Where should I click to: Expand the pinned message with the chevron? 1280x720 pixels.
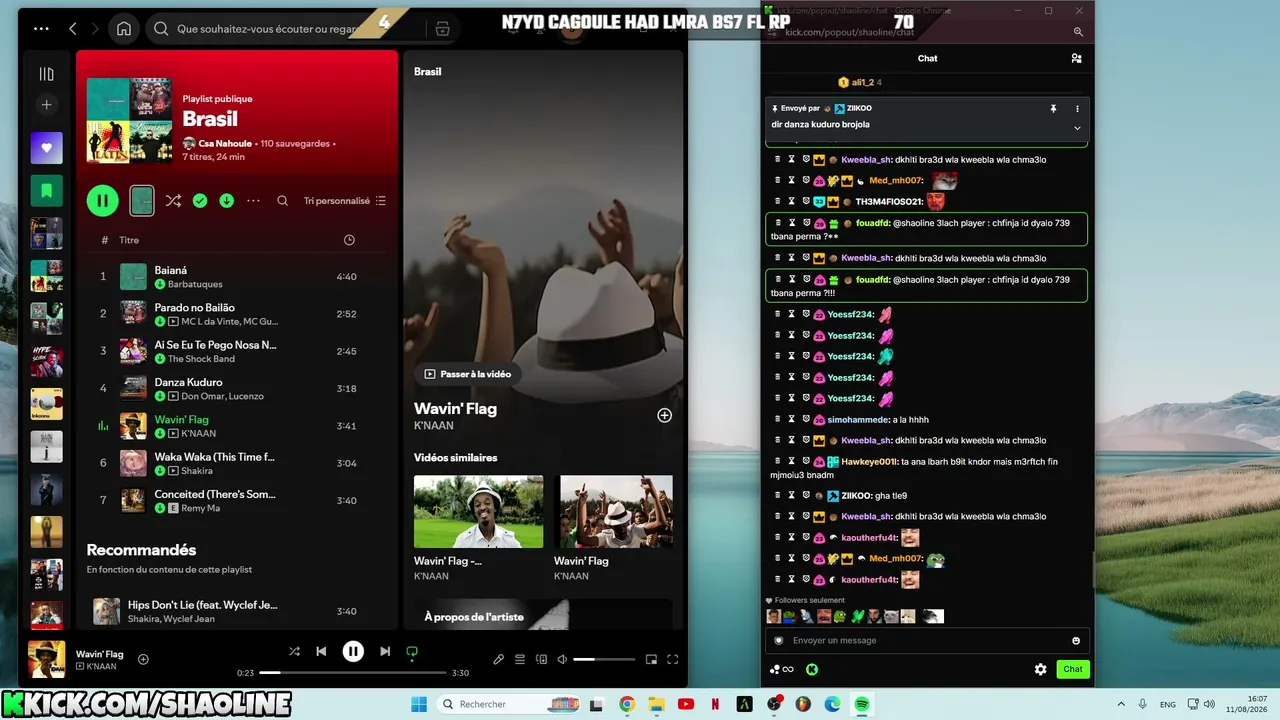(x=1077, y=128)
